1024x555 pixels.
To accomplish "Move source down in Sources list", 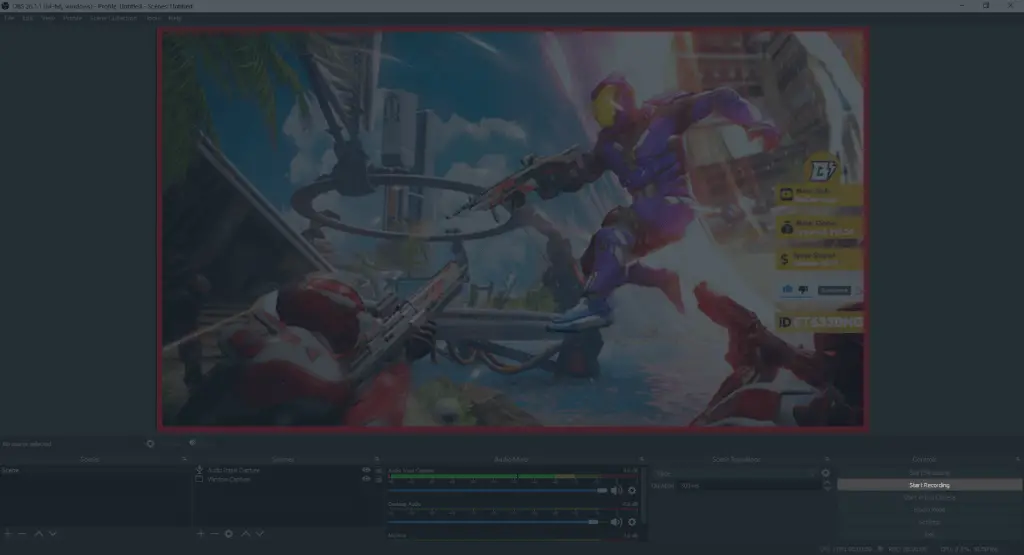I will pos(260,533).
